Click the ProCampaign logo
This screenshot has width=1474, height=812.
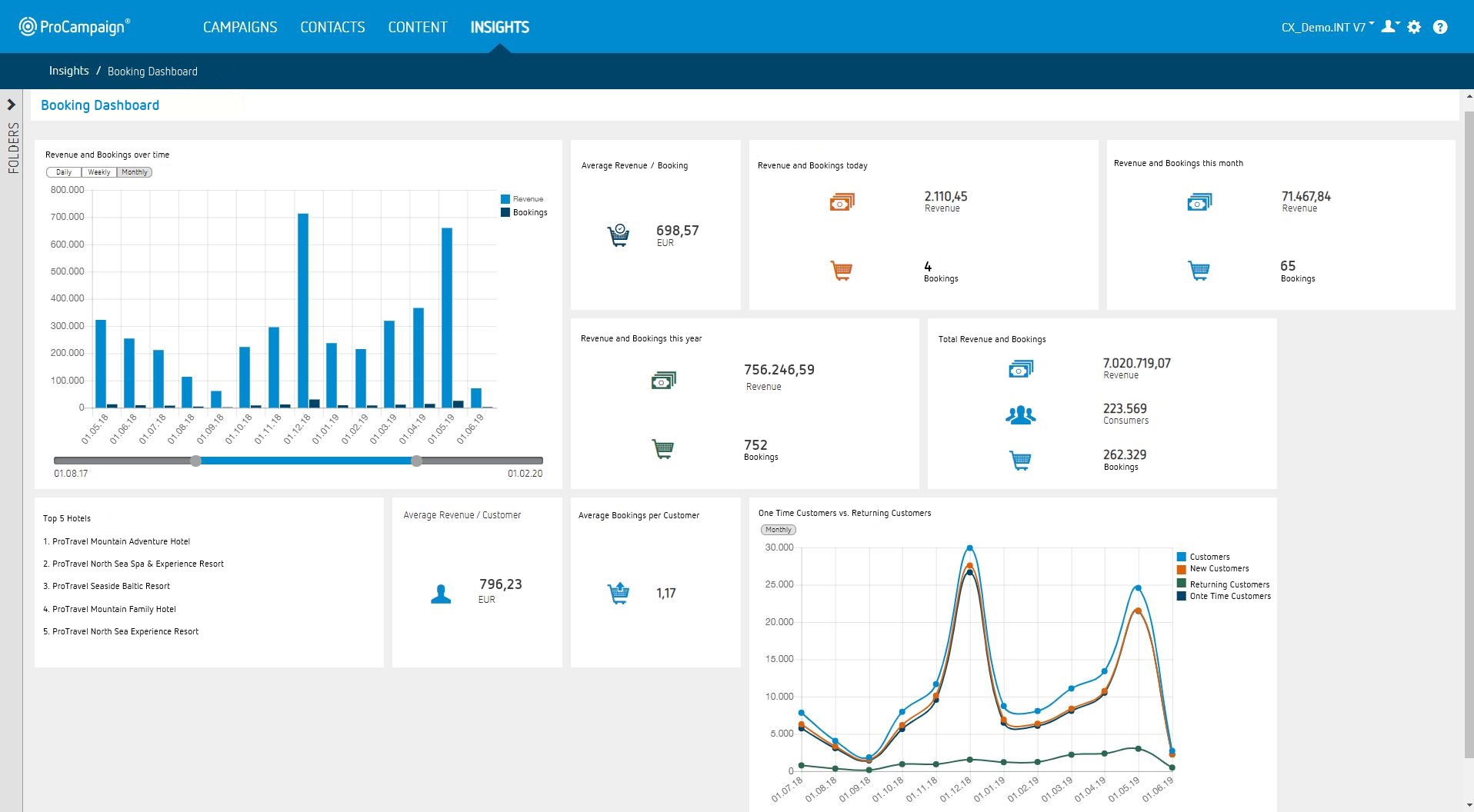tap(75, 27)
